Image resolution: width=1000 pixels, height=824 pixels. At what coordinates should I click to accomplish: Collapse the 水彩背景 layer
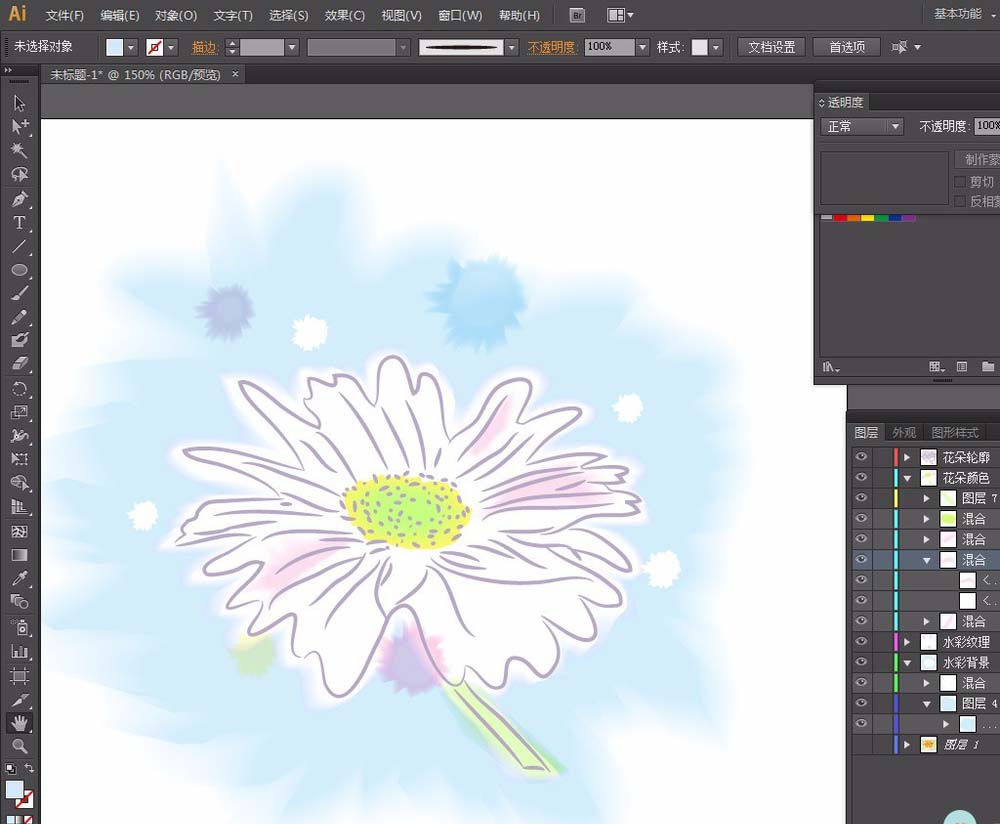pos(907,663)
